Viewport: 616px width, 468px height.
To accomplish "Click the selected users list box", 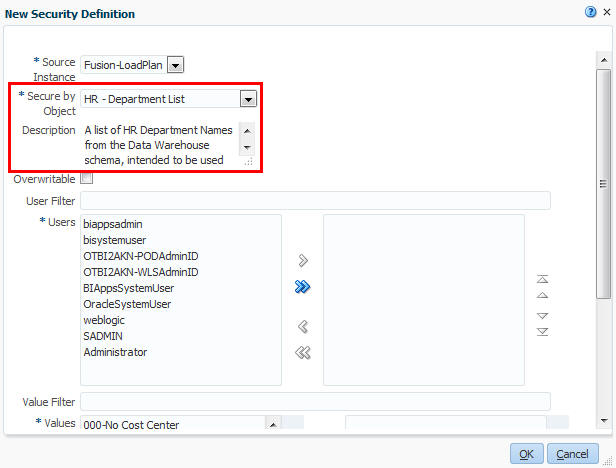I will (x=424, y=300).
